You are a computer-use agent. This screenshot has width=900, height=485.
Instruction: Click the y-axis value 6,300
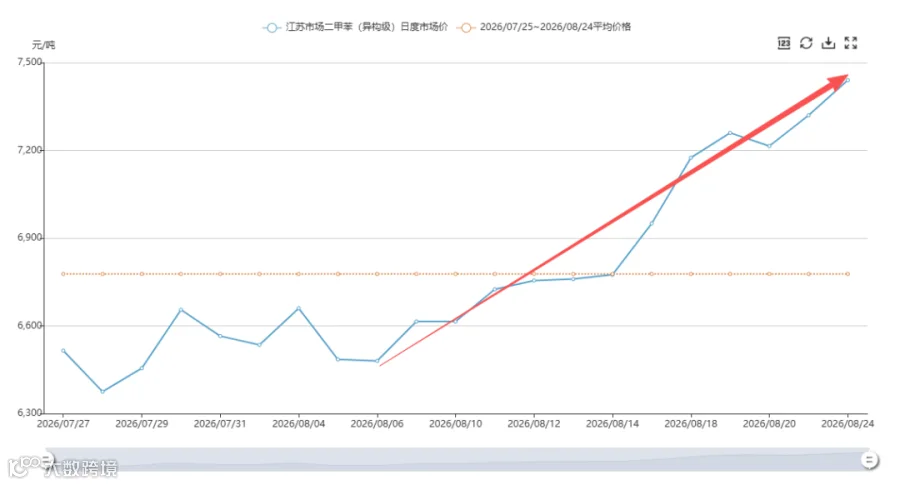(x=30, y=413)
